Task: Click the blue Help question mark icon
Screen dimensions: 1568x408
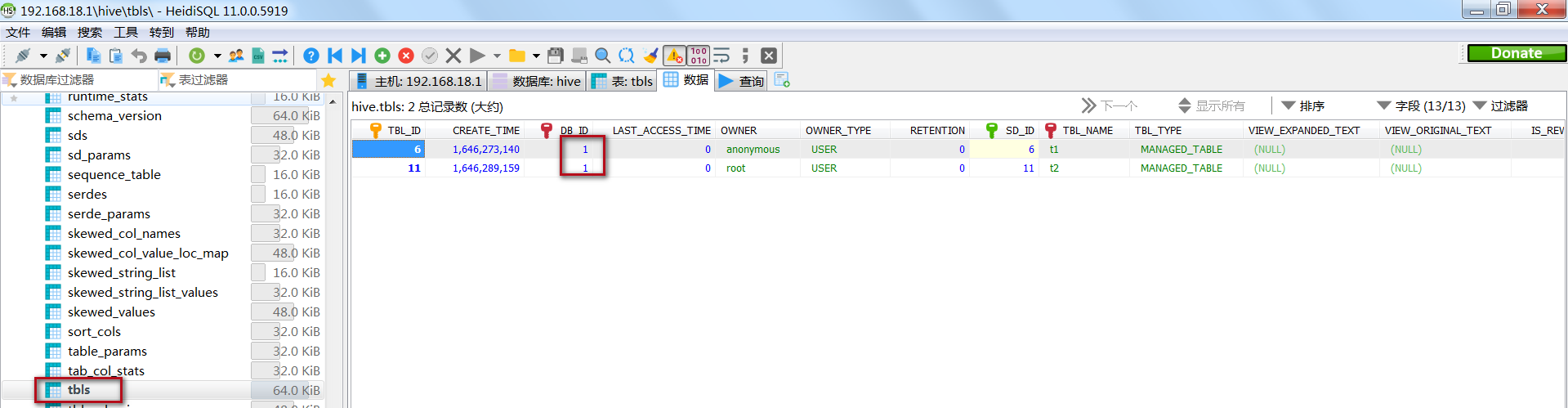Action: click(311, 56)
